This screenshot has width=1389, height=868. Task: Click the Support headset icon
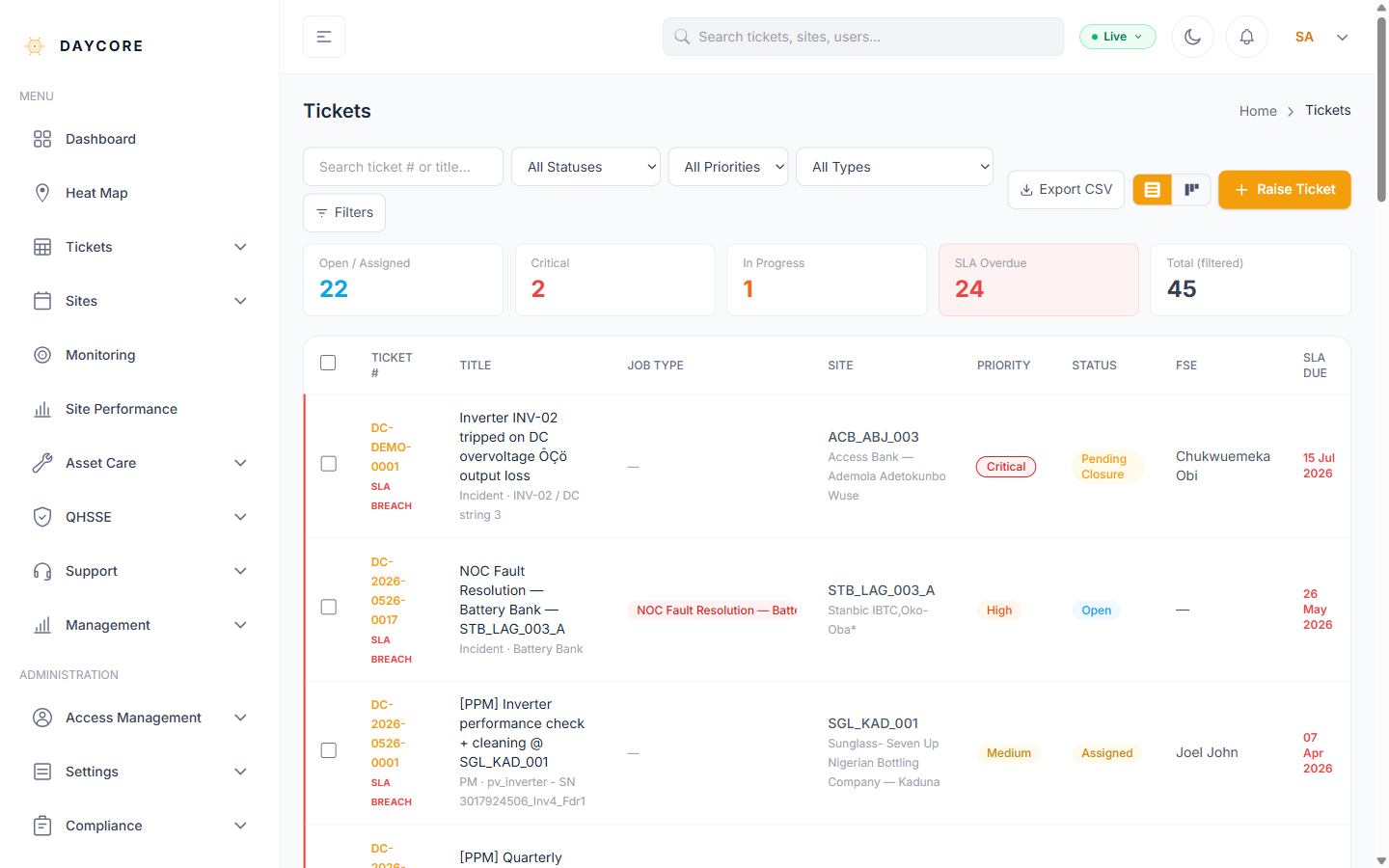[x=42, y=571]
